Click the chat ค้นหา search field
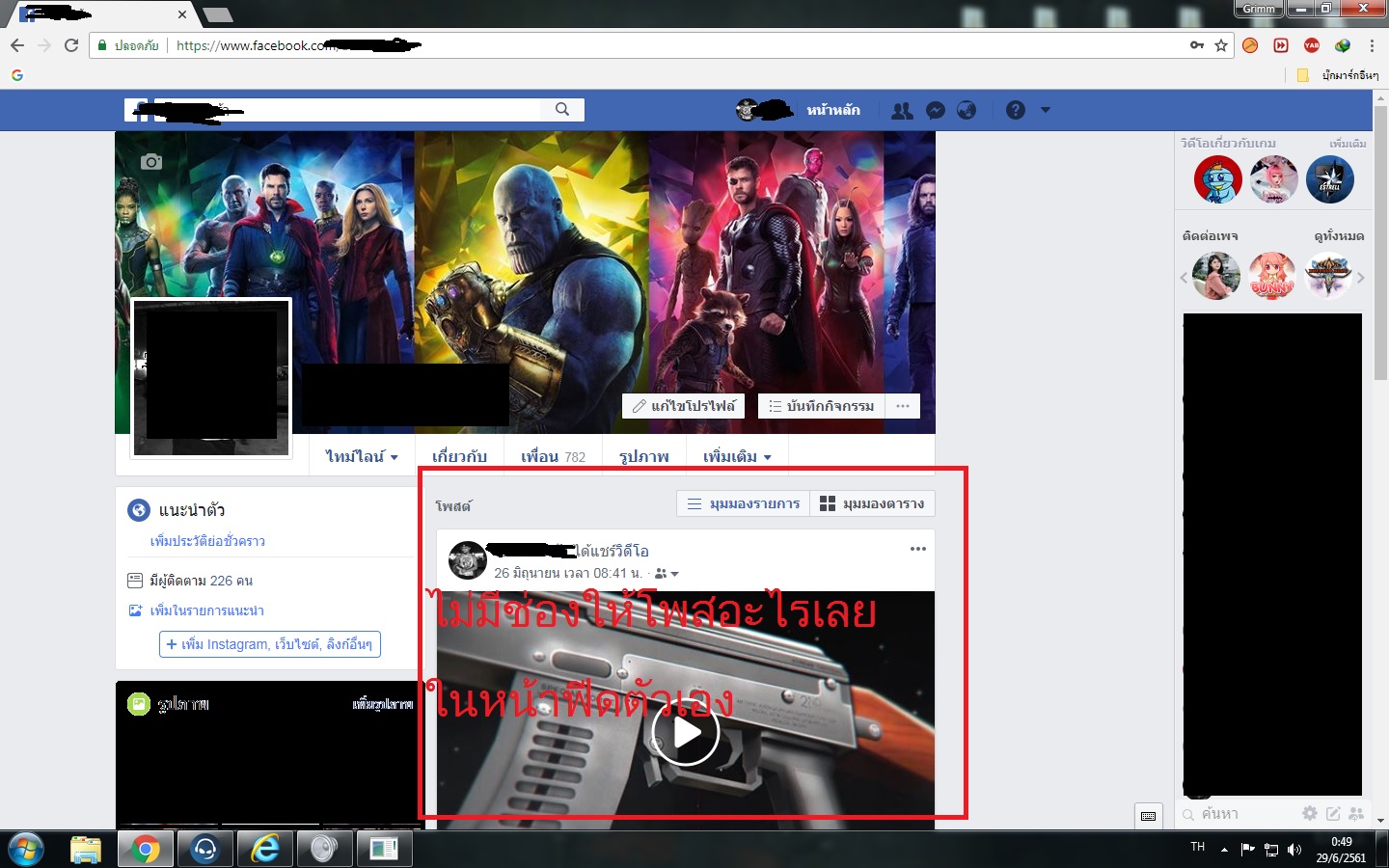The height and width of the screenshot is (868, 1389). [x=1238, y=814]
